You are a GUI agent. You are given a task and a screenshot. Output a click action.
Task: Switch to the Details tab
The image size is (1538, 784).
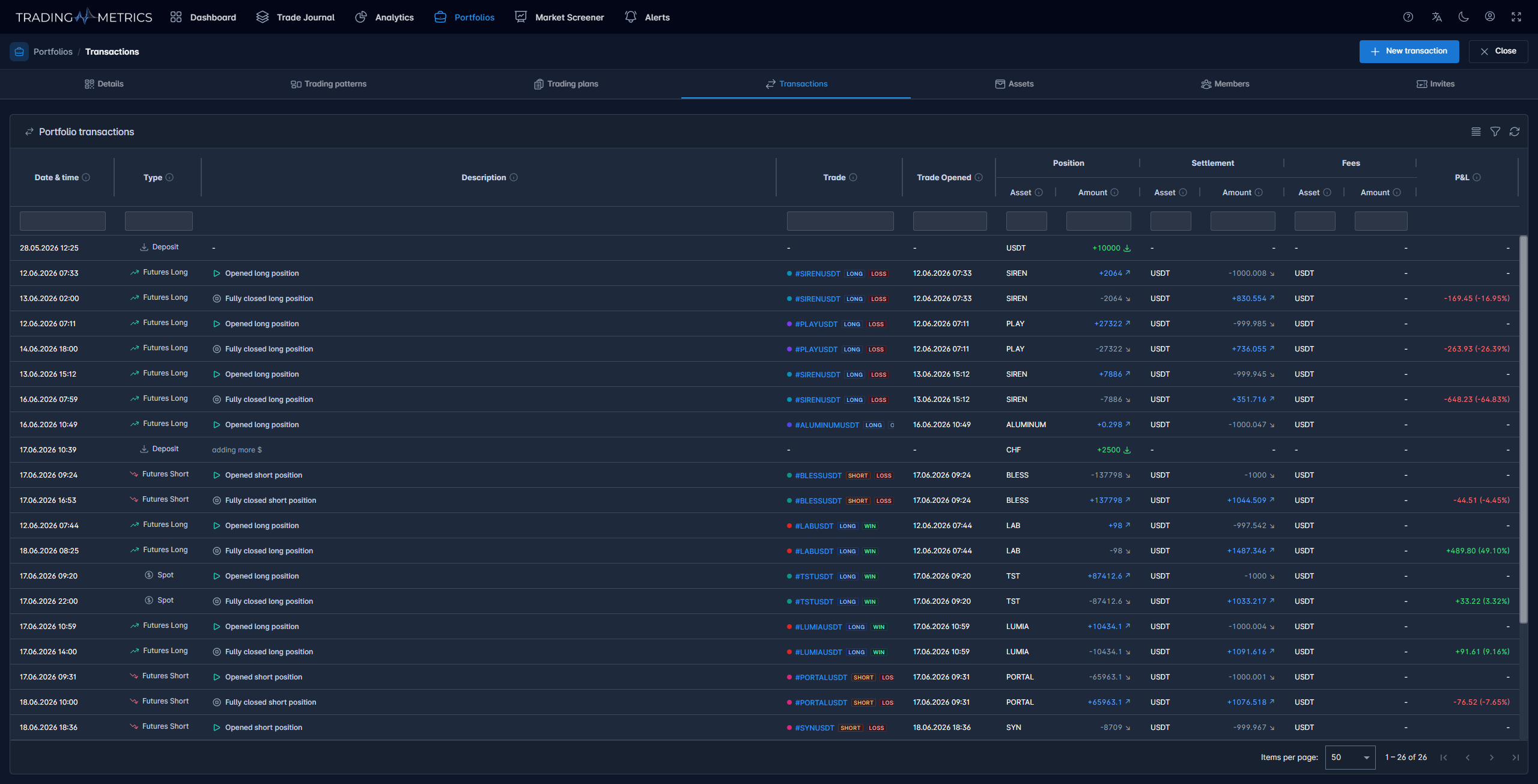click(104, 84)
